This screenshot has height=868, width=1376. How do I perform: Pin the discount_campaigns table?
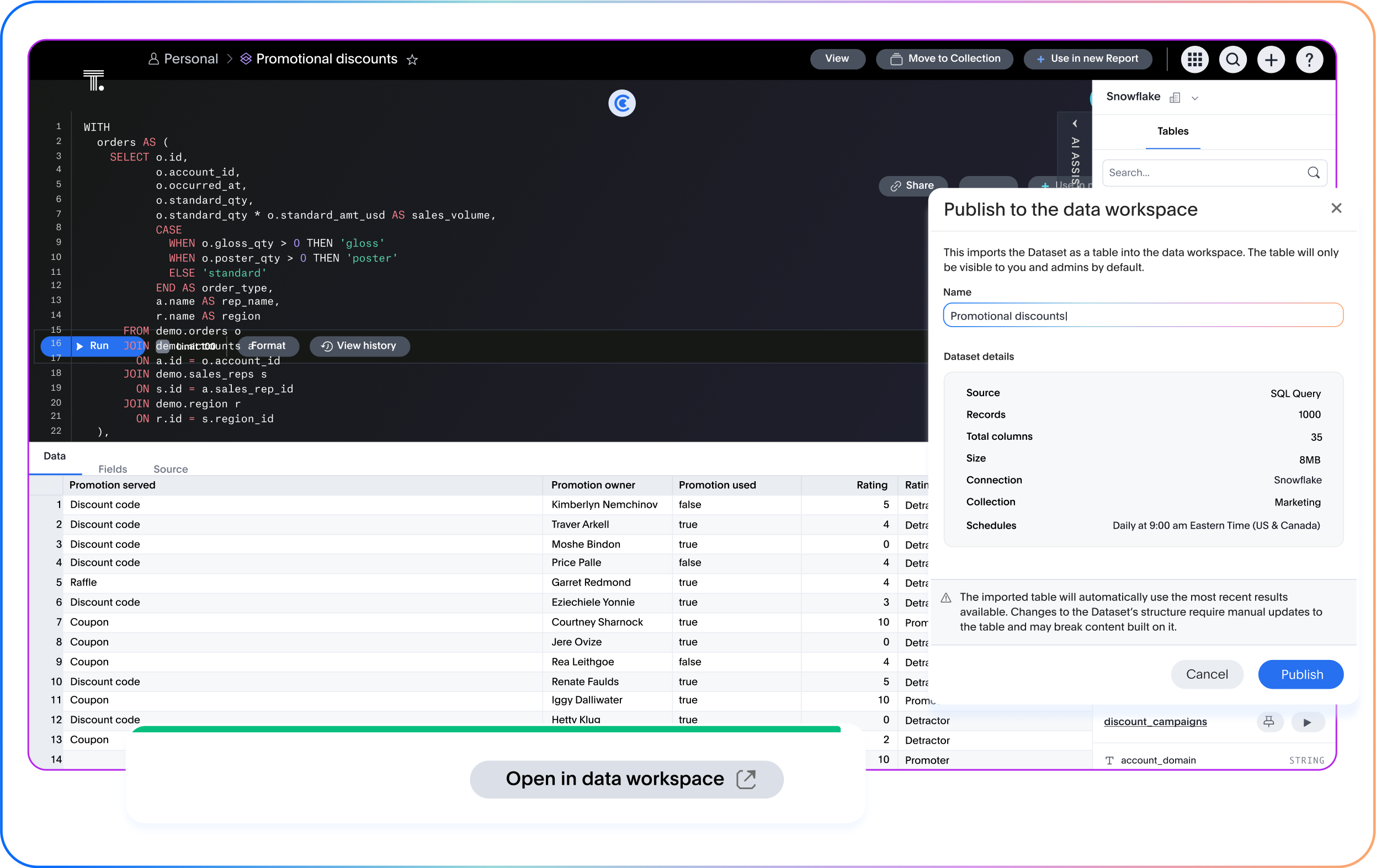tap(1268, 722)
